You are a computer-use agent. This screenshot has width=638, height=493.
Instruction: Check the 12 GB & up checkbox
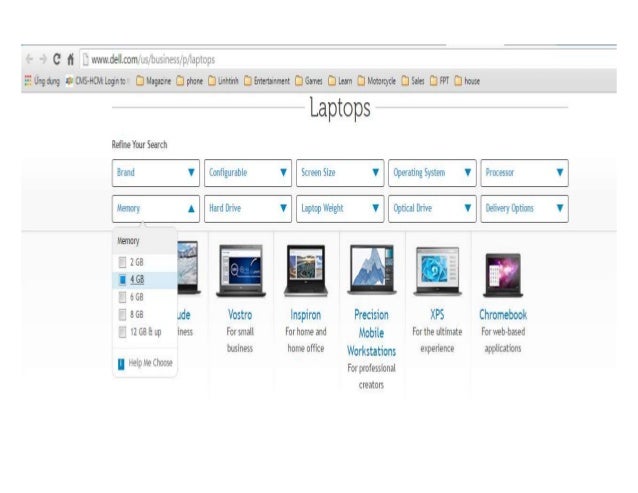(x=122, y=332)
